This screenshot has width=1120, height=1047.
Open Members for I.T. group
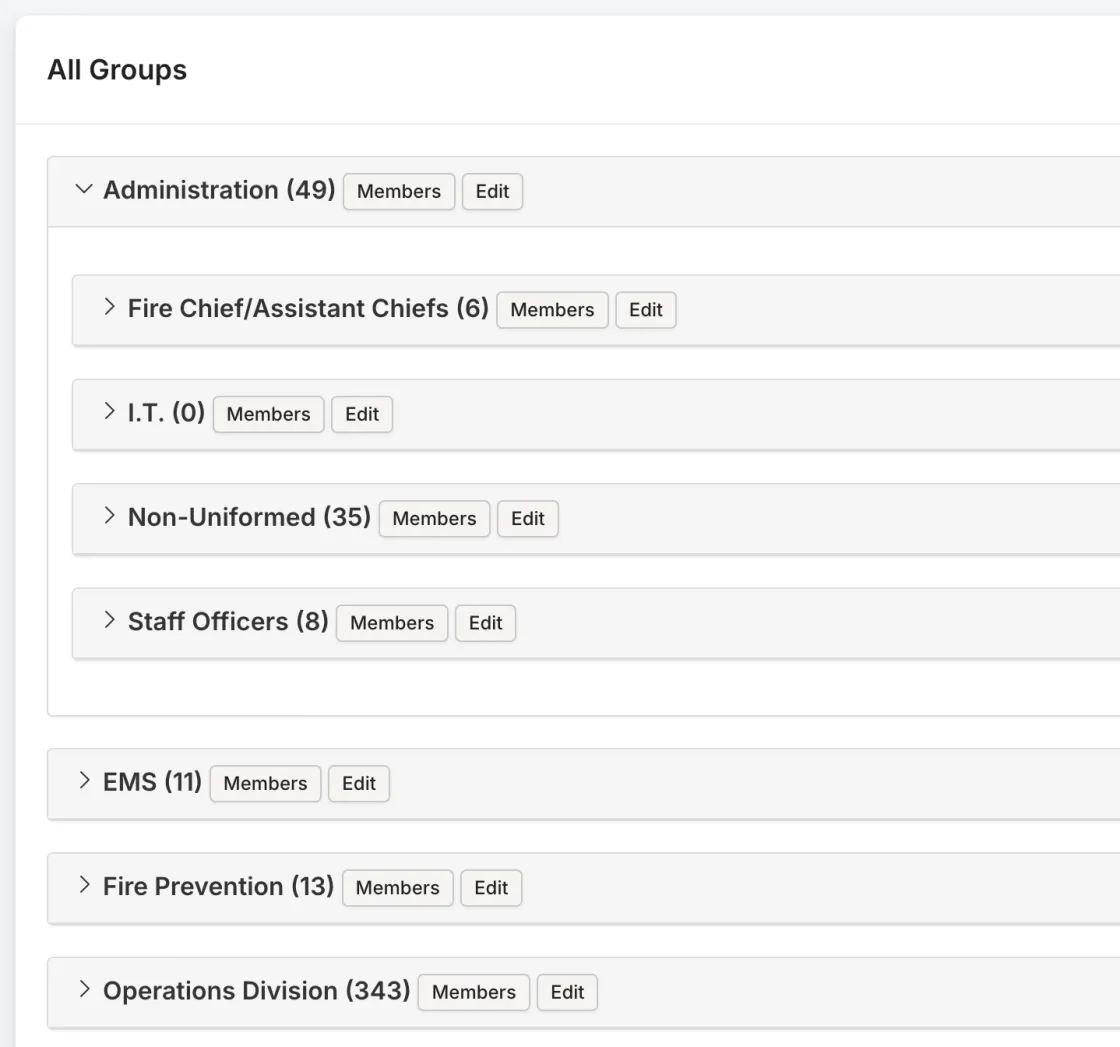click(x=269, y=414)
